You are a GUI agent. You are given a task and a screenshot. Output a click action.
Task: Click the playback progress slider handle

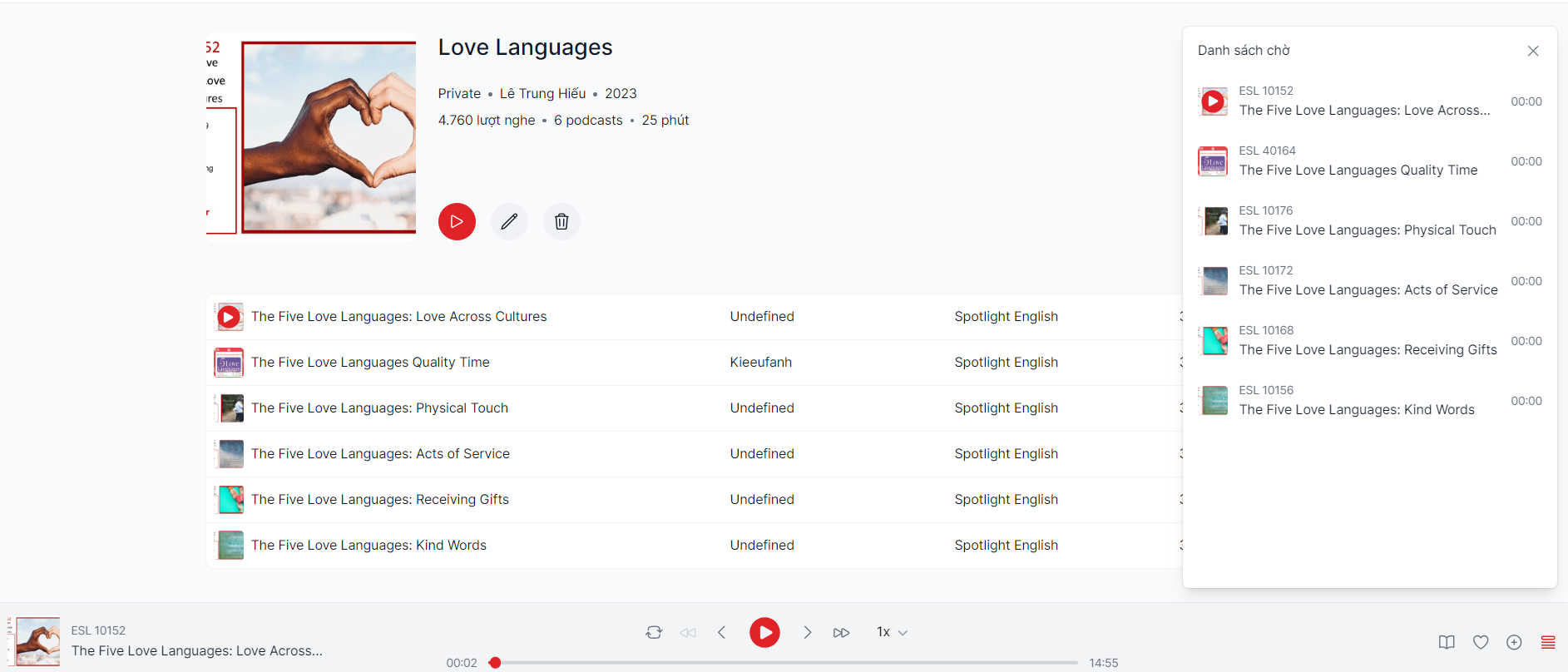(x=495, y=663)
